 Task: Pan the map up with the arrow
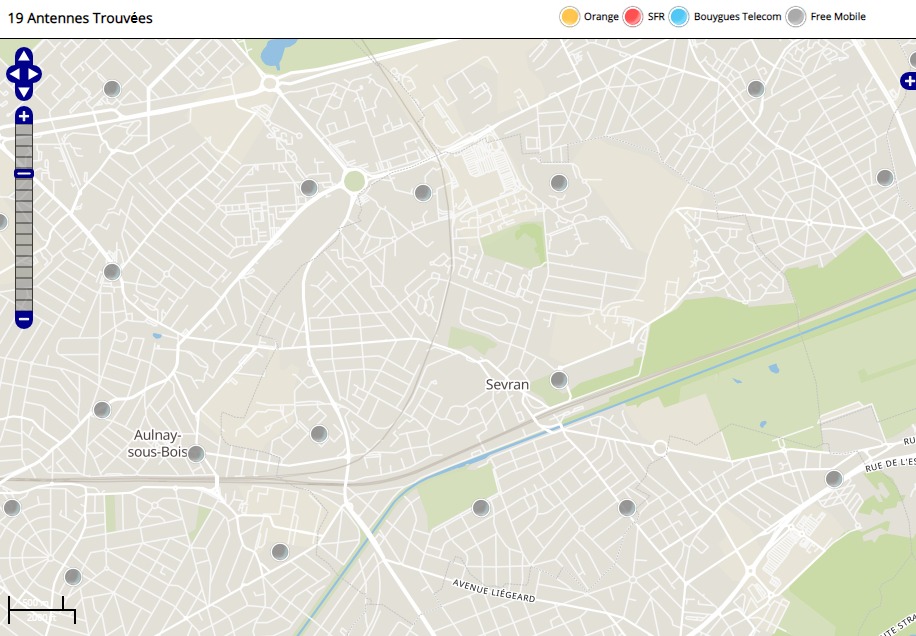pyautogui.click(x=24, y=56)
